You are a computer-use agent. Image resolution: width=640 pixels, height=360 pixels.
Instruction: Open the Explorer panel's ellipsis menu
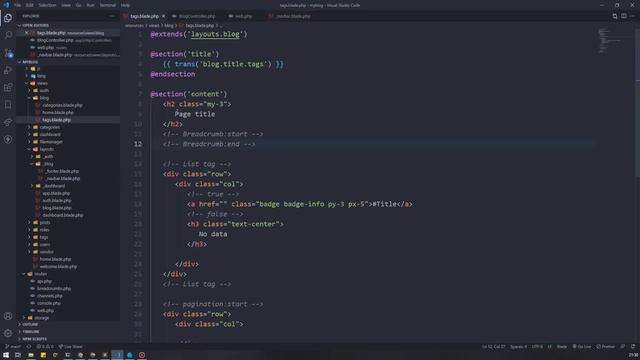point(112,16)
